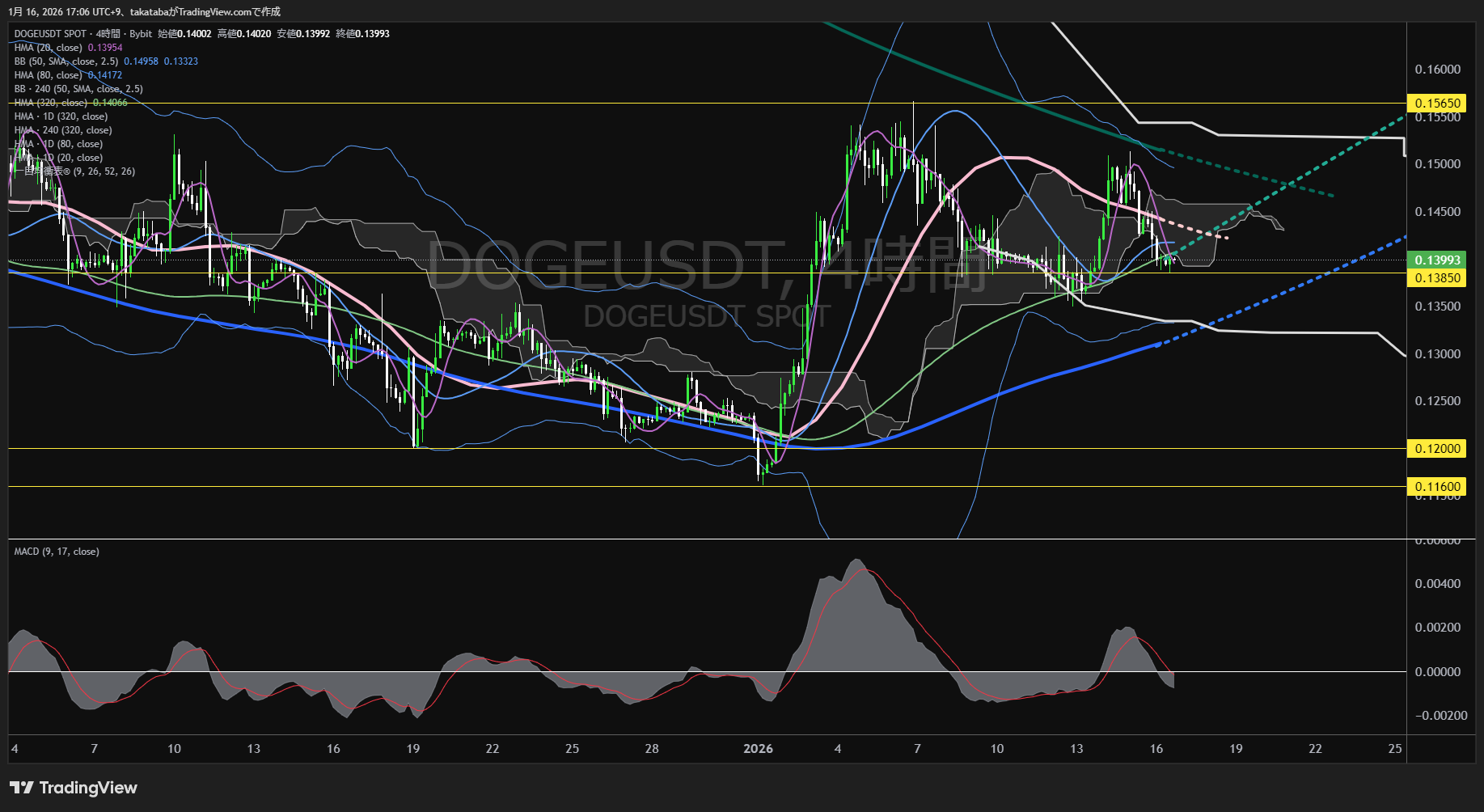Click the date 19 after 16 on time axis
This screenshot has height=812, width=1484.
(x=1236, y=749)
